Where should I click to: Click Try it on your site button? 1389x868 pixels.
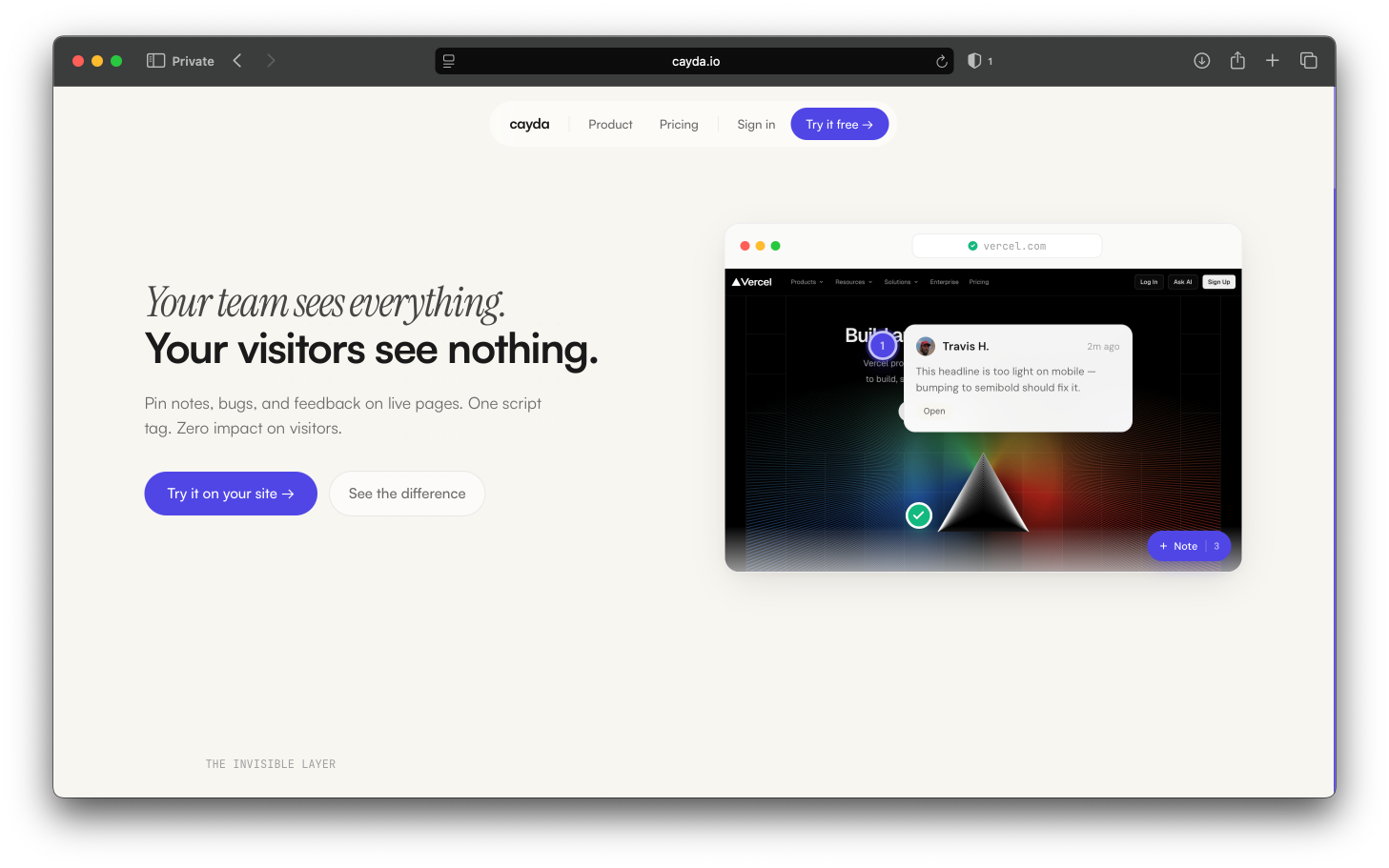tap(231, 494)
